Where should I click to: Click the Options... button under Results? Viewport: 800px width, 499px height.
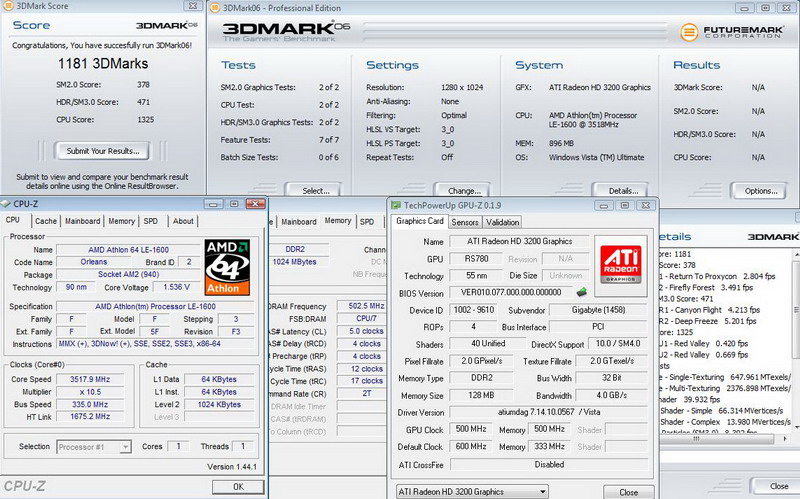(760, 191)
